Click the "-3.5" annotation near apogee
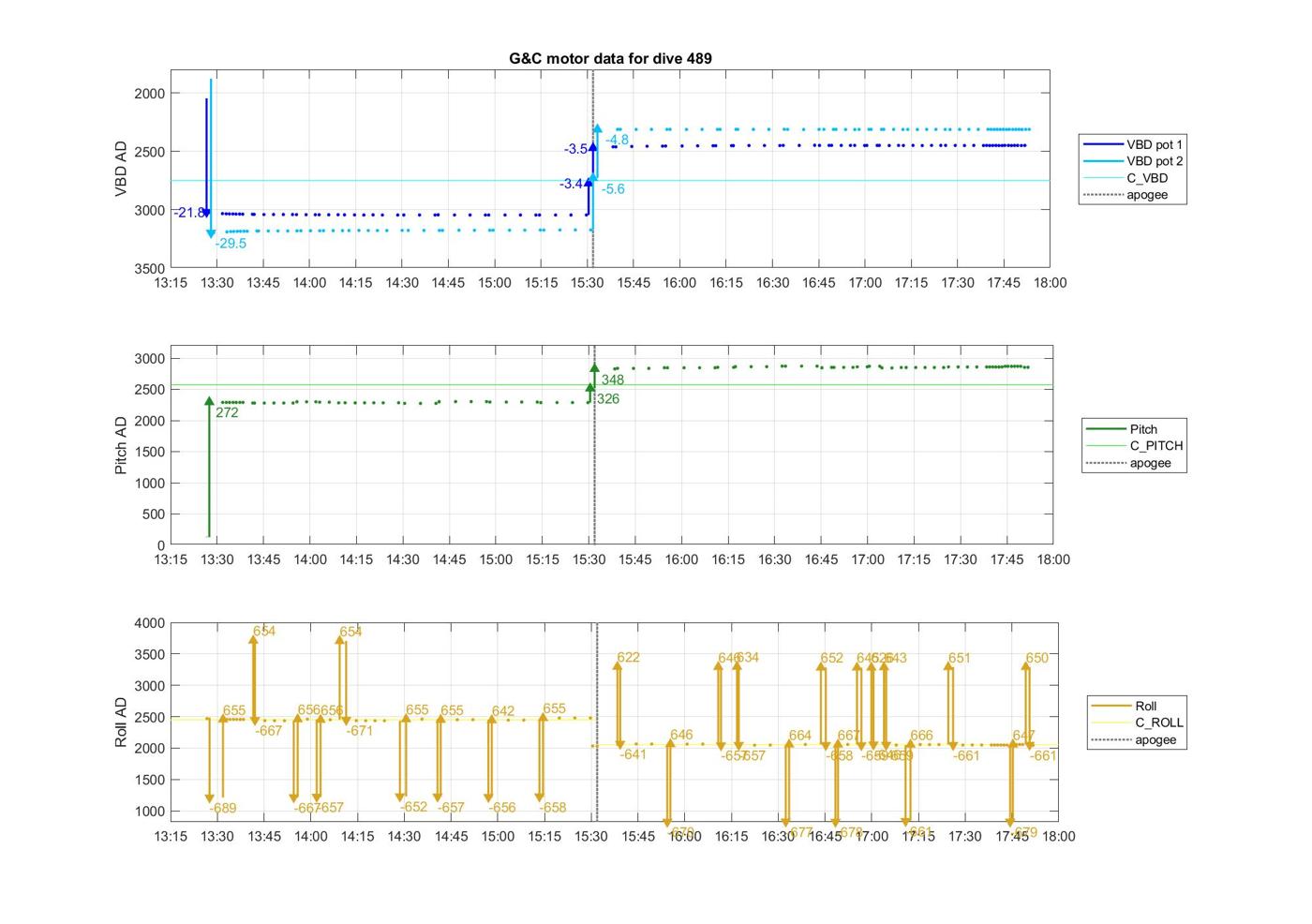Viewport: 1312px width, 924px height. tap(575, 149)
